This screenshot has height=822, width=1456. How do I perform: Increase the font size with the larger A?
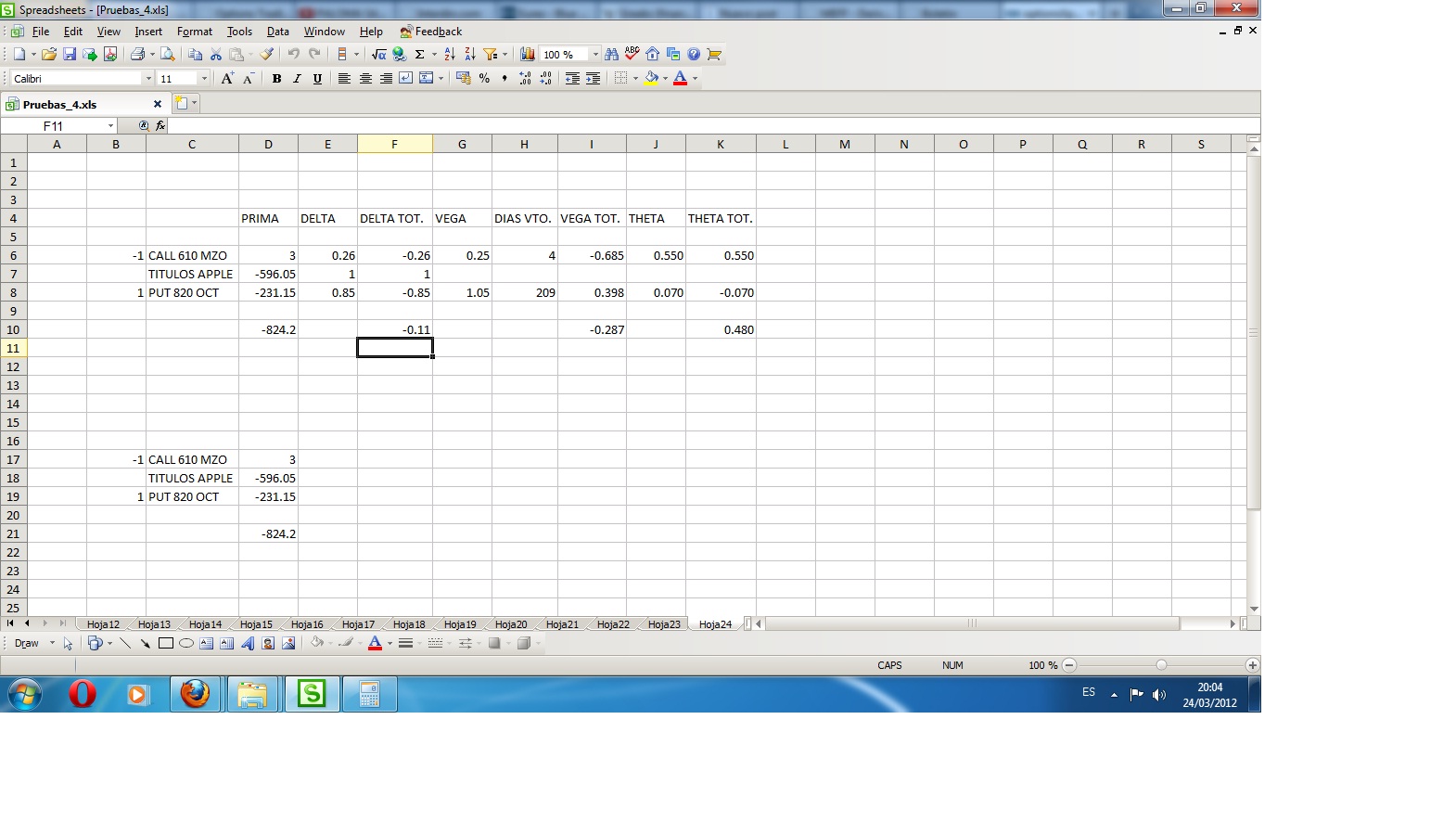pyautogui.click(x=227, y=79)
